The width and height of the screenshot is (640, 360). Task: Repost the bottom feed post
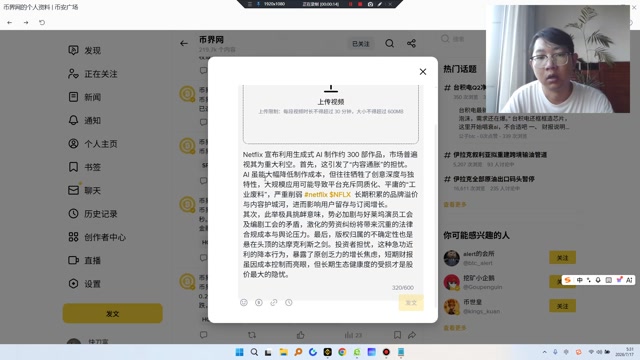pos(252,335)
